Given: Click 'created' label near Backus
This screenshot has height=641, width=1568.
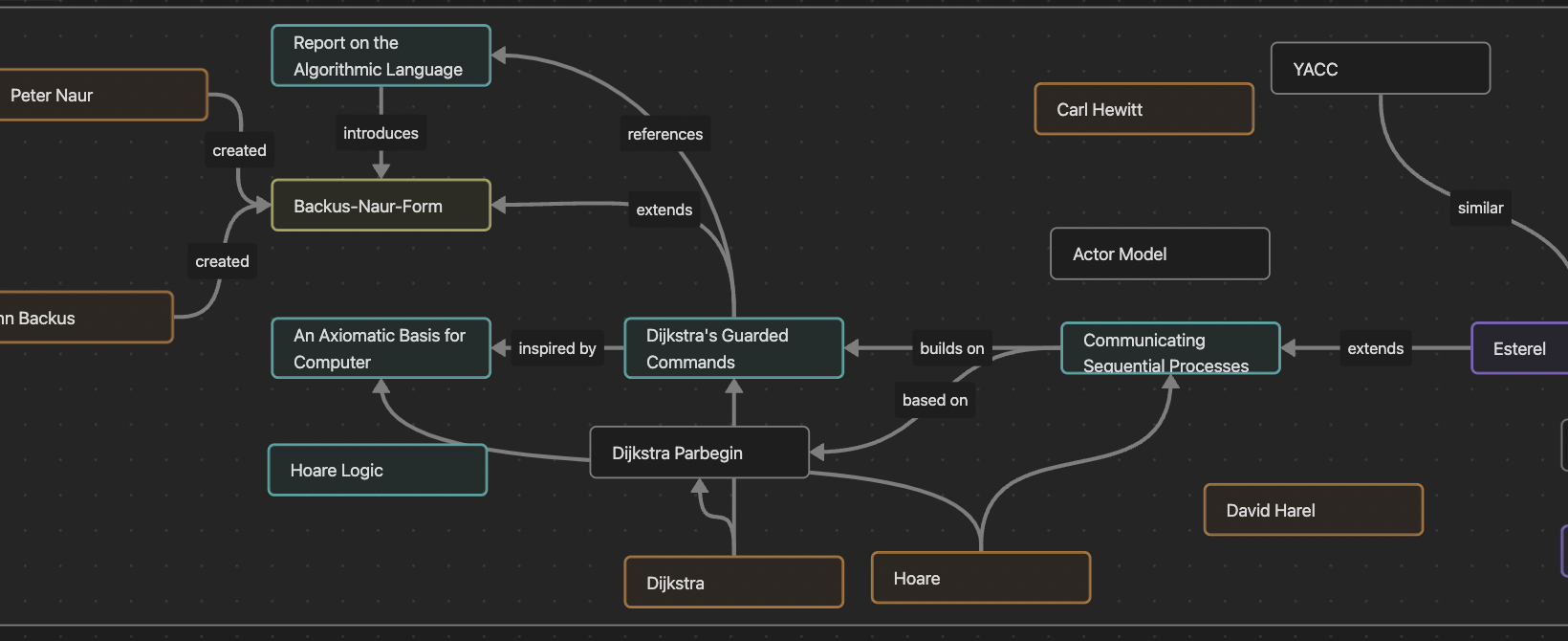Looking at the screenshot, I should point(222,261).
